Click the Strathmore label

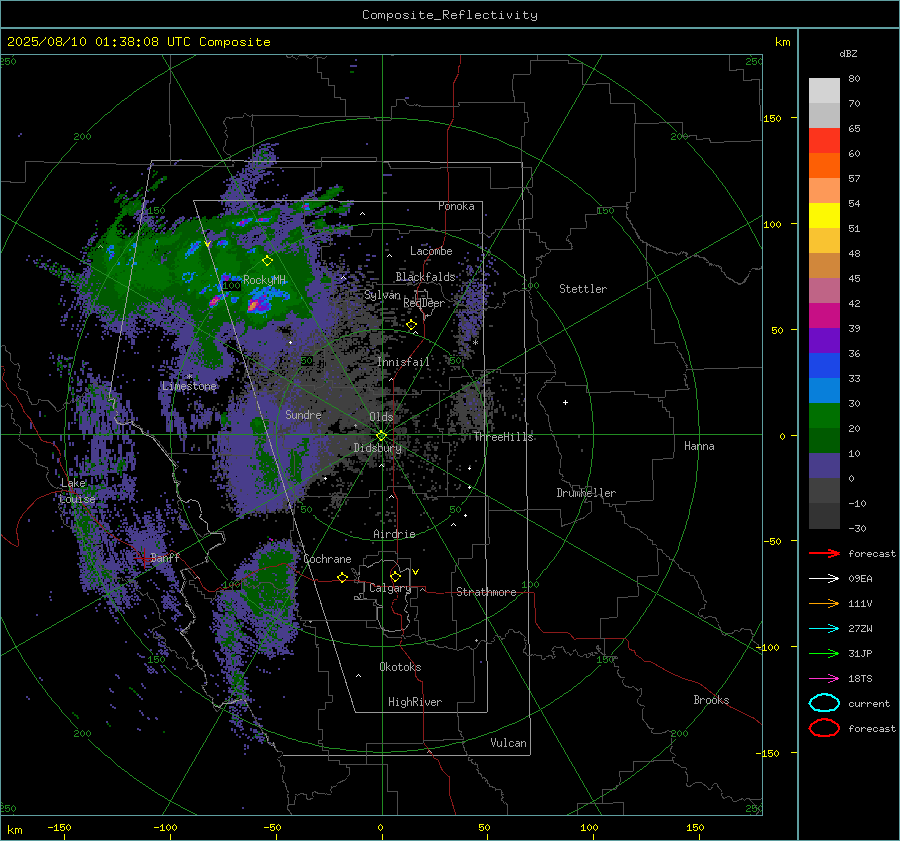coord(486,592)
